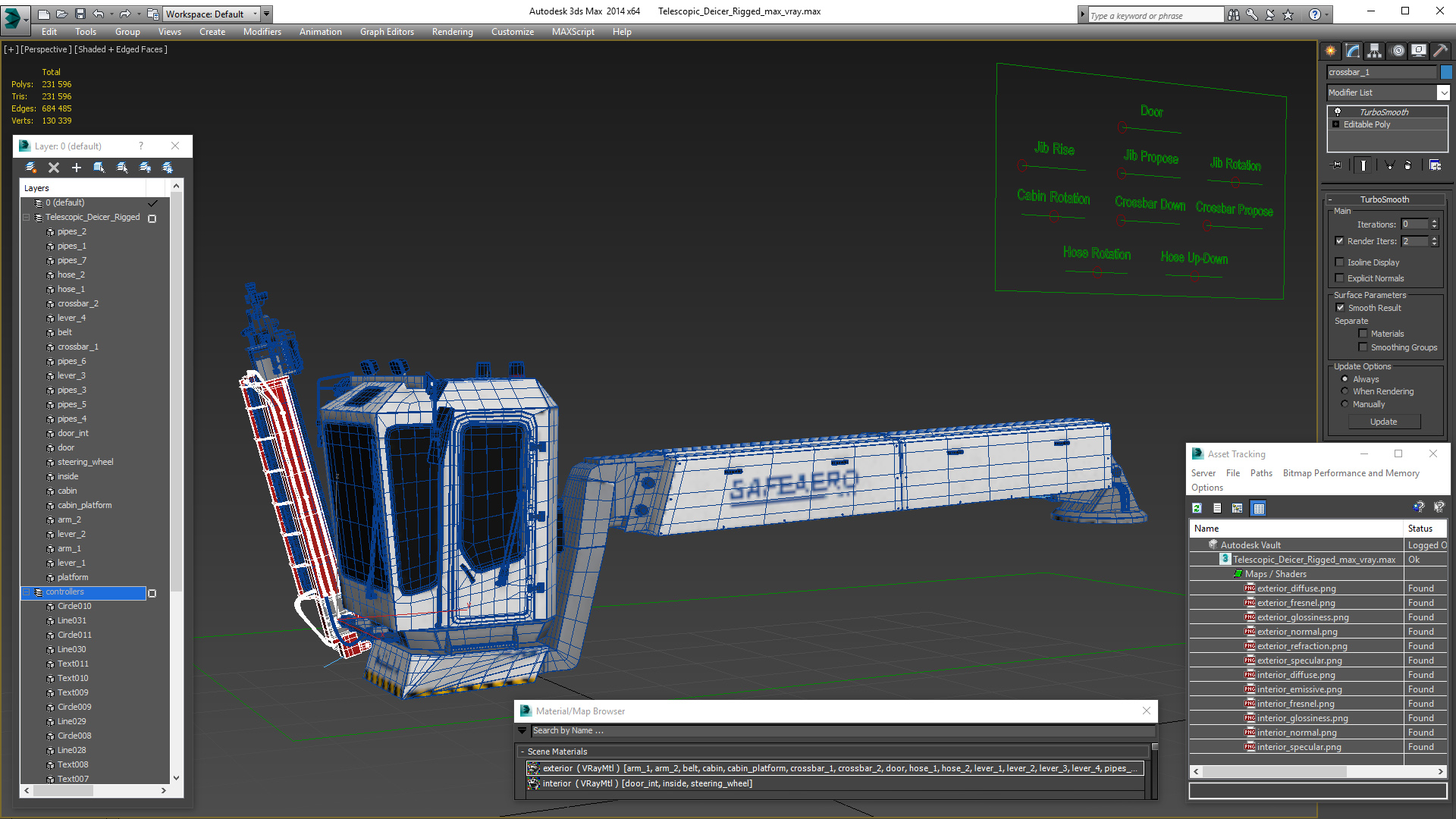Enable the Explicit Normals checkbox
This screenshot has width=1456, height=819.
1340,278
